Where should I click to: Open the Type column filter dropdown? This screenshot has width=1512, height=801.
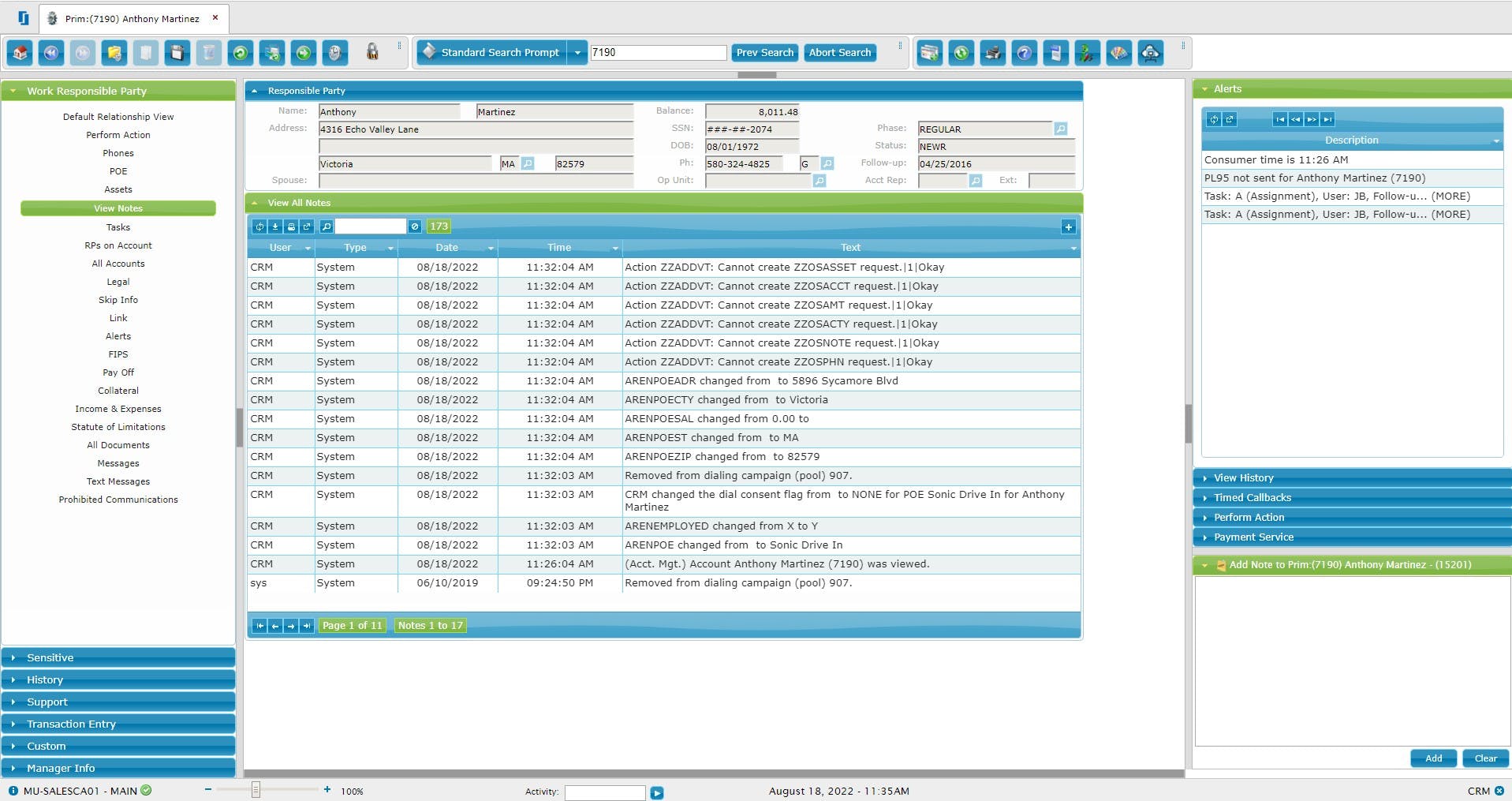coord(390,248)
